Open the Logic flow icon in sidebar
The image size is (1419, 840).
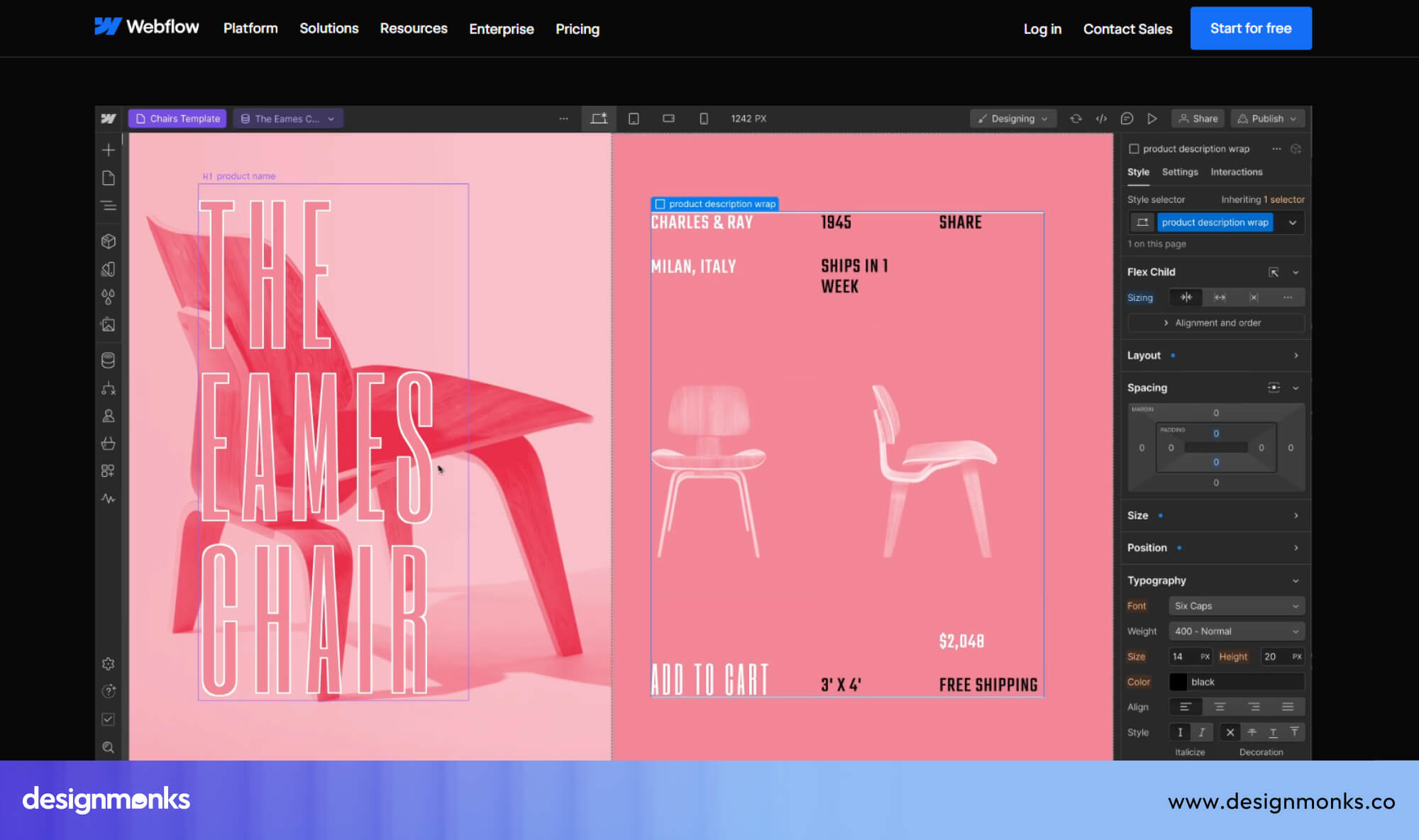(109, 388)
